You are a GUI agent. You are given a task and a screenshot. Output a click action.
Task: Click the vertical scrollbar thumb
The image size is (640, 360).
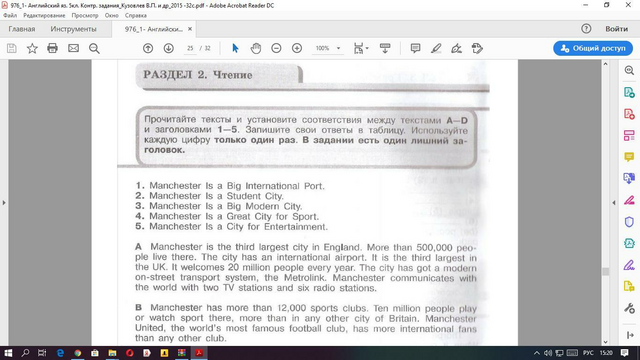605,272
